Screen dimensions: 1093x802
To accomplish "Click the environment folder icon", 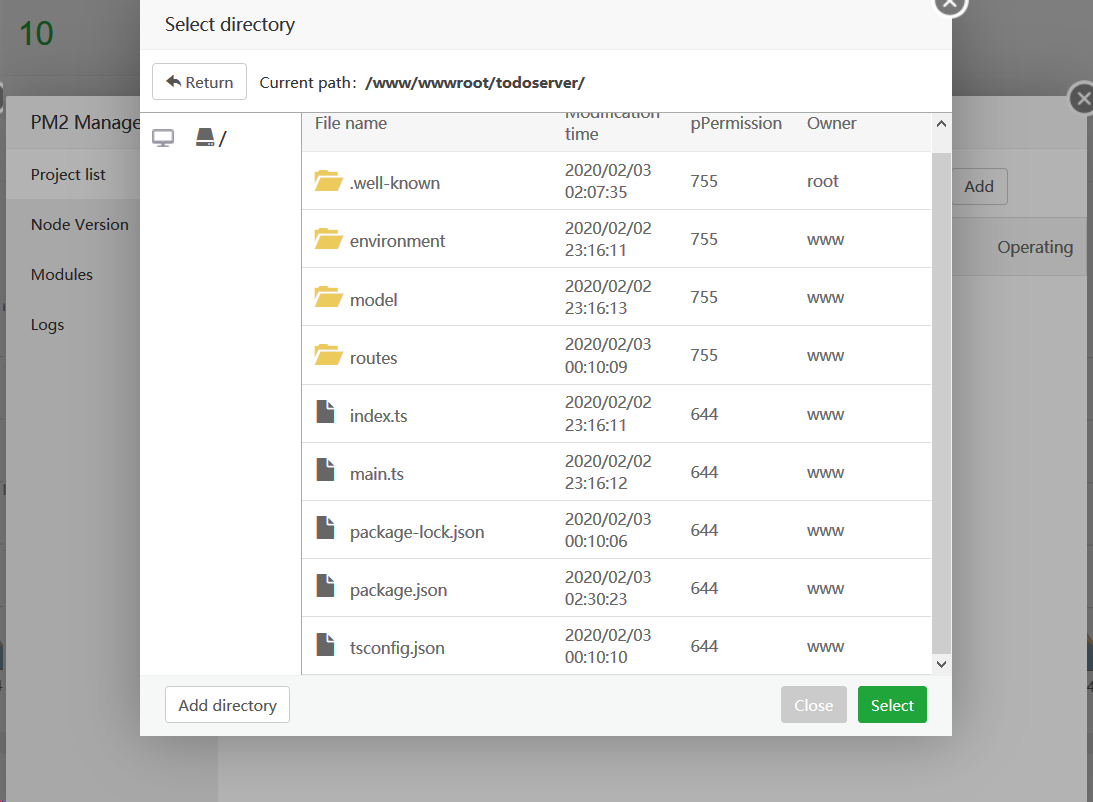I will coord(328,239).
